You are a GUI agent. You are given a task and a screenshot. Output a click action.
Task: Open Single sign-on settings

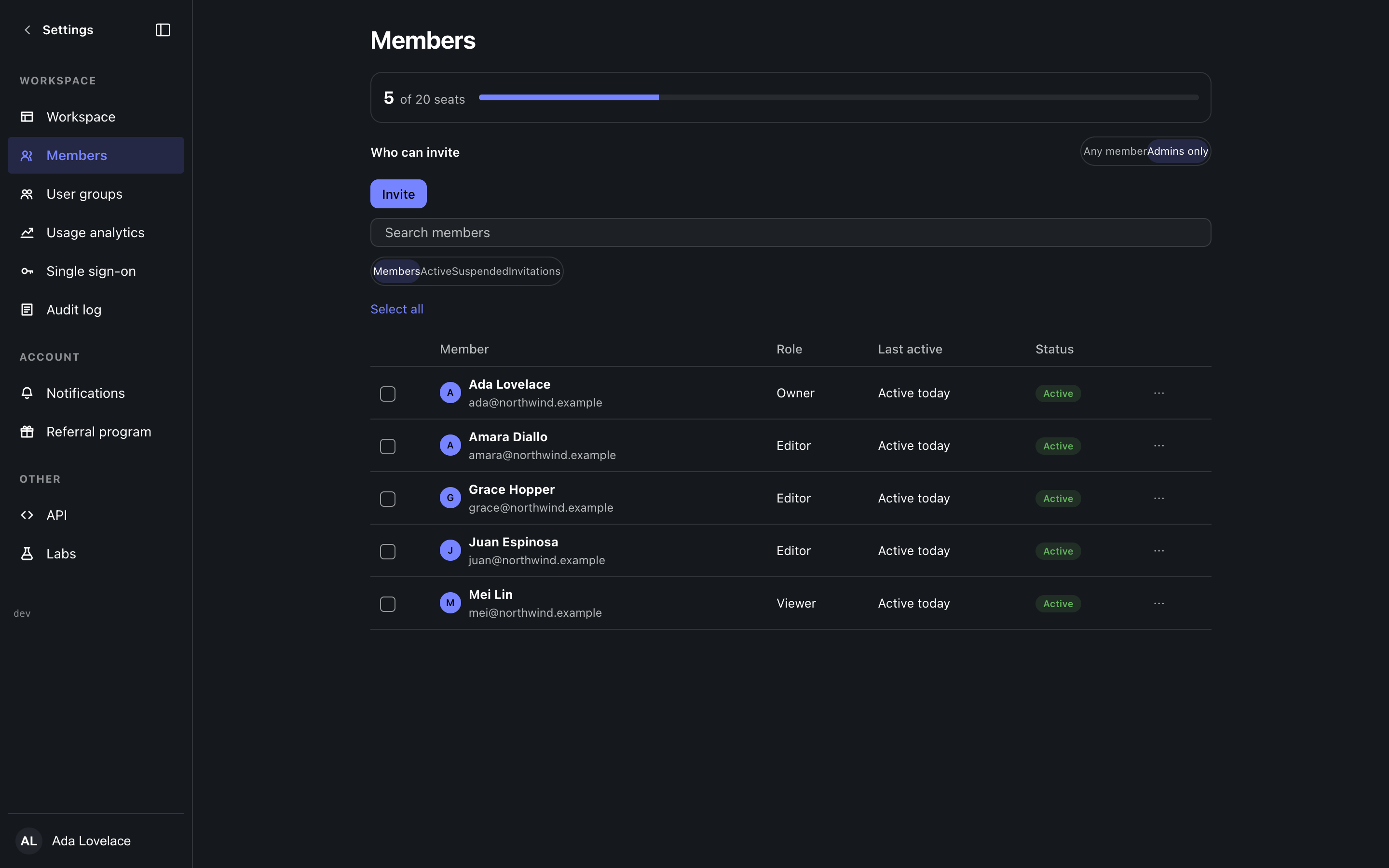(x=96, y=271)
